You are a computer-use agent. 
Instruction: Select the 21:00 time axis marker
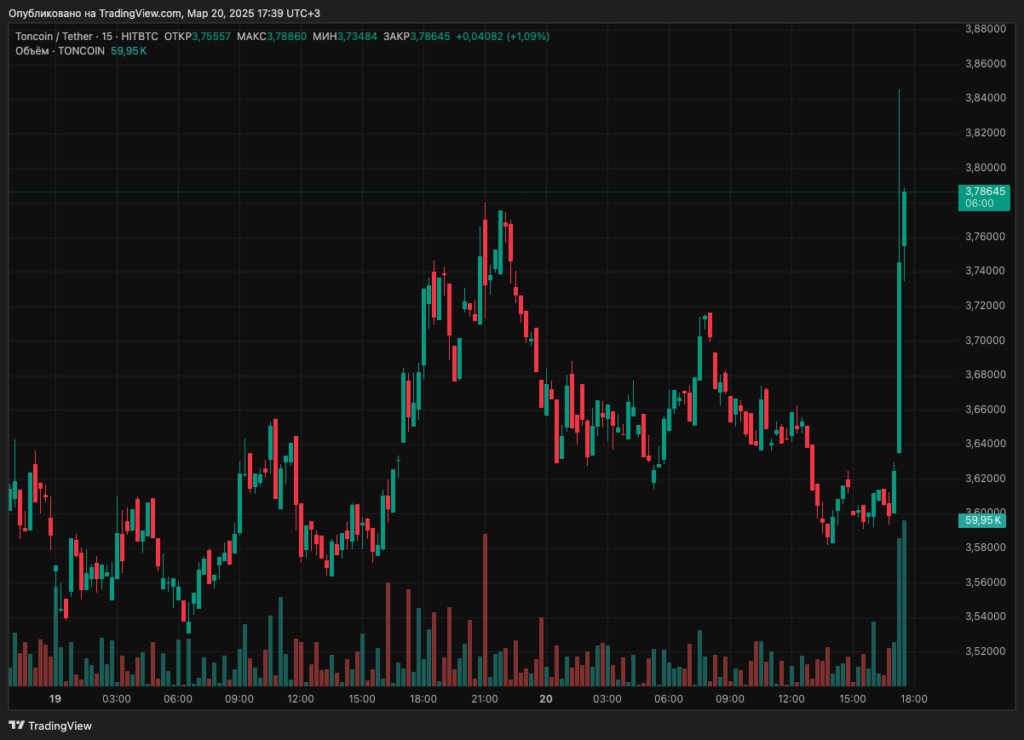[x=485, y=699]
